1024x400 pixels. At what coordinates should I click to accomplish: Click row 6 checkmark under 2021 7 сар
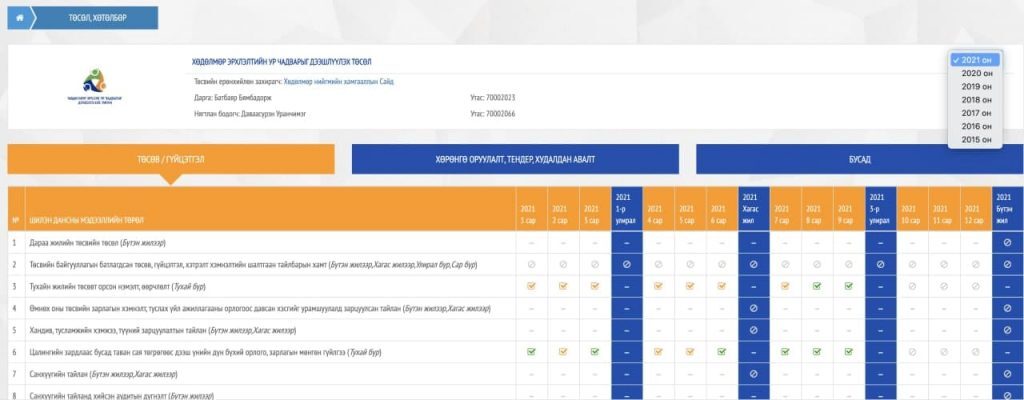(x=786, y=352)
